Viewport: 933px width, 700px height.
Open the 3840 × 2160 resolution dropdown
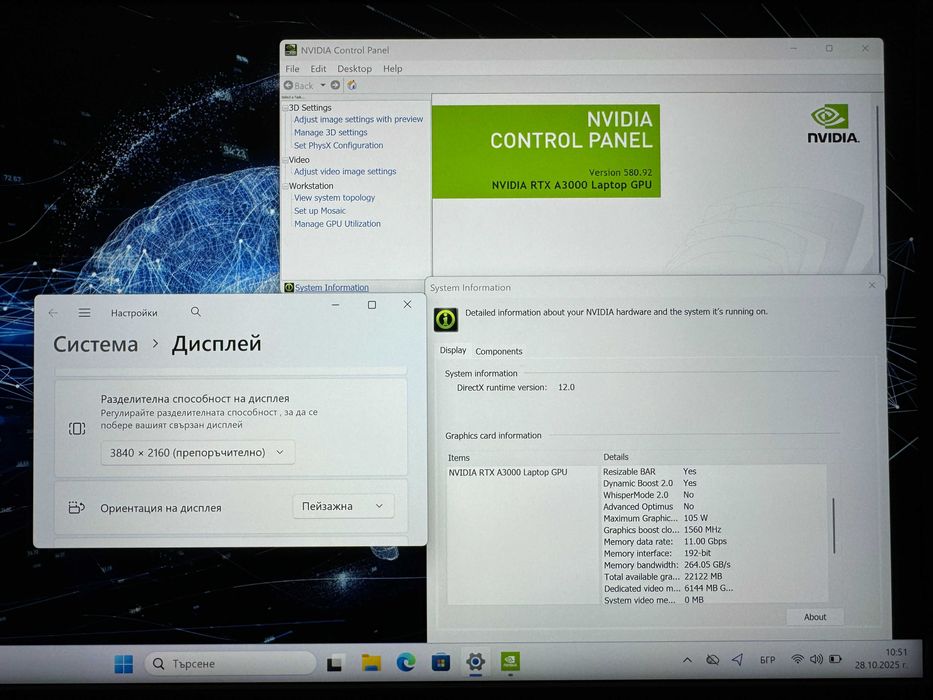pyautogui.click(x=197, y=453)
